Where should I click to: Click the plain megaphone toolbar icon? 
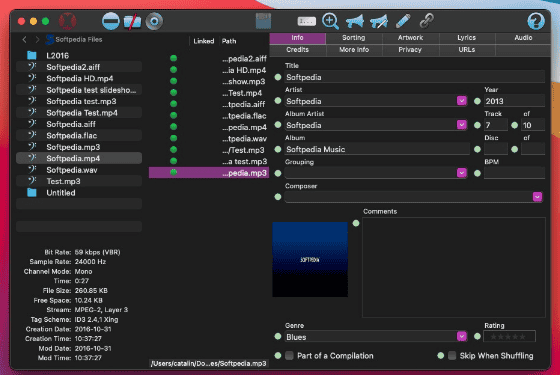355,21
